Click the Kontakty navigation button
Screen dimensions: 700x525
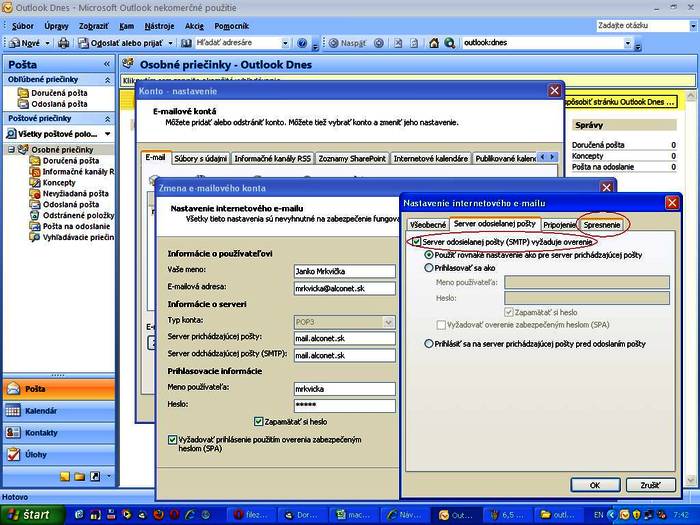[x=59, y=433]
